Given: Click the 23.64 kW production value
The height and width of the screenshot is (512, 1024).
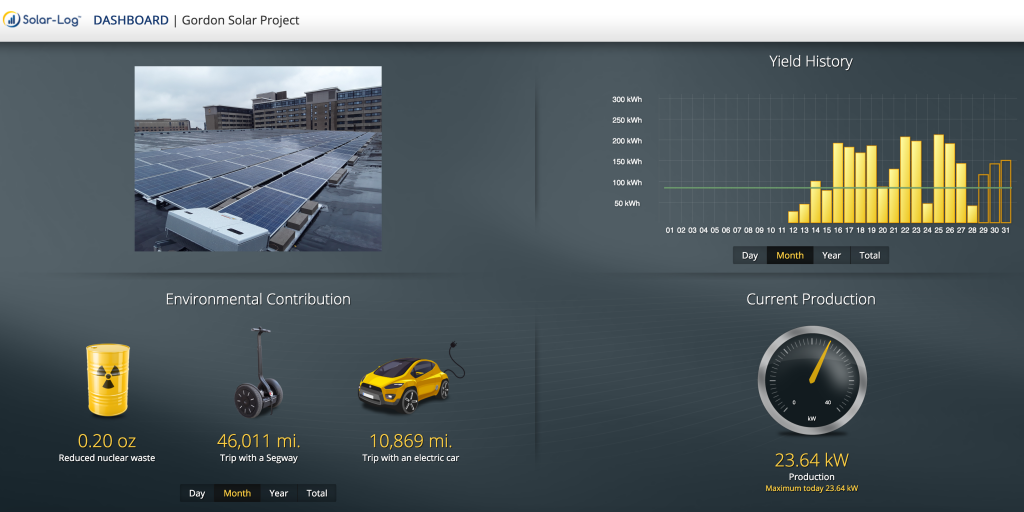Looking at the screenshot, I should pyautogui.click(x=812, y=460).
